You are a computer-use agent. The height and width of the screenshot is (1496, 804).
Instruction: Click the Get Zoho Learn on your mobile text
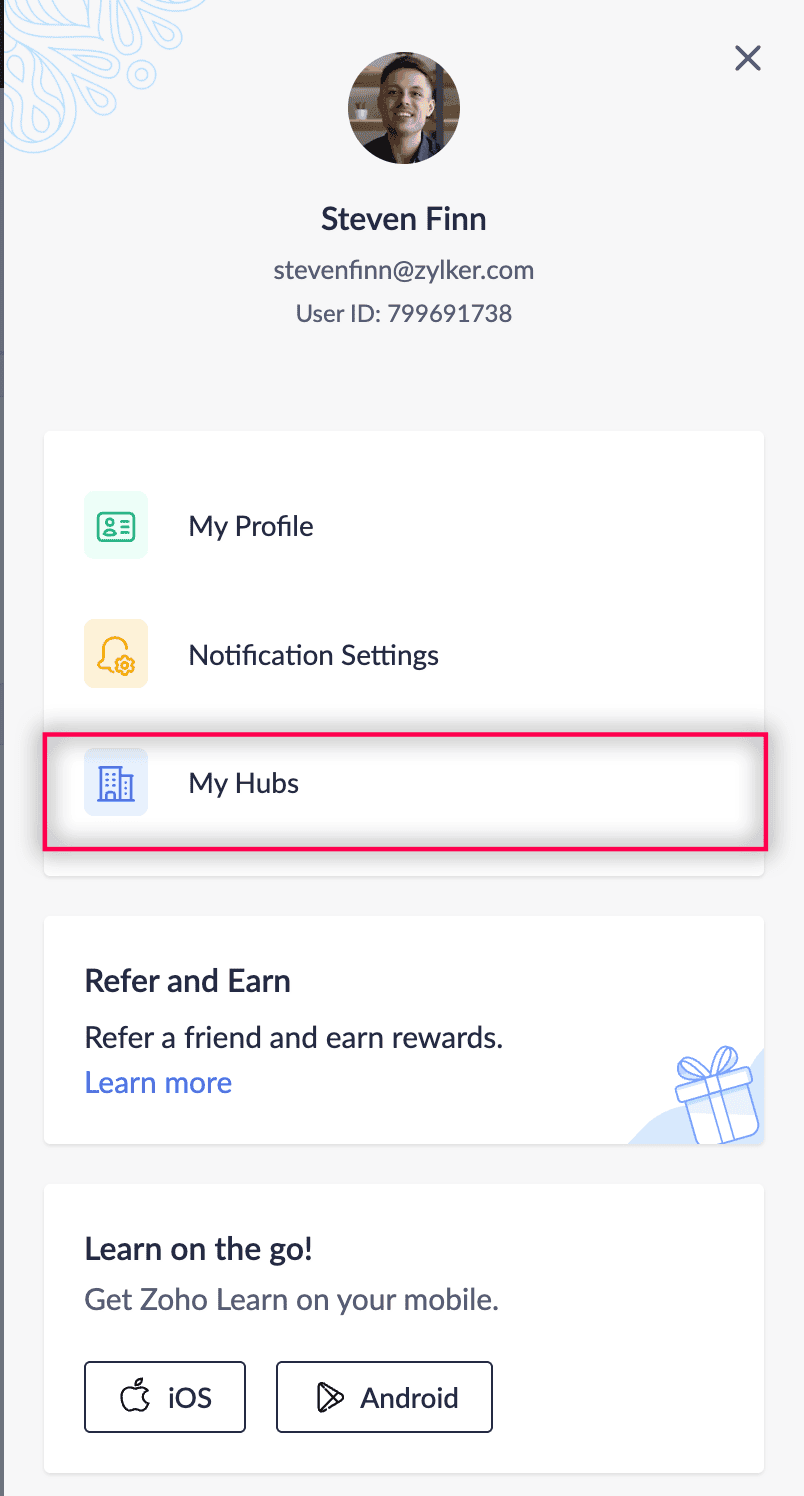tap(291, 1300)
